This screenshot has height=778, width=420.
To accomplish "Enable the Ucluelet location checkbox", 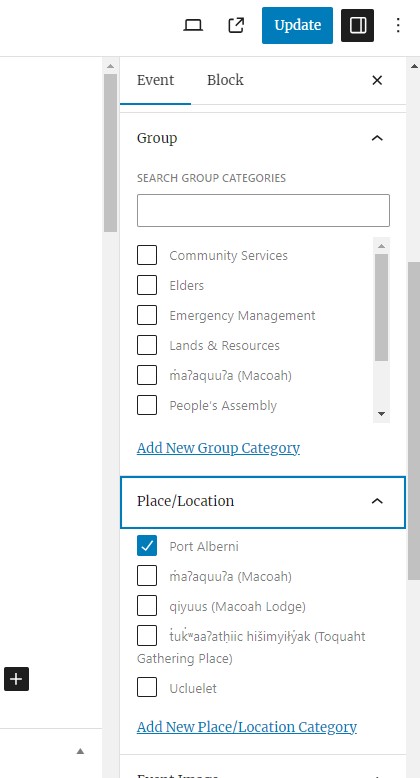I will (x=147, y=688).
